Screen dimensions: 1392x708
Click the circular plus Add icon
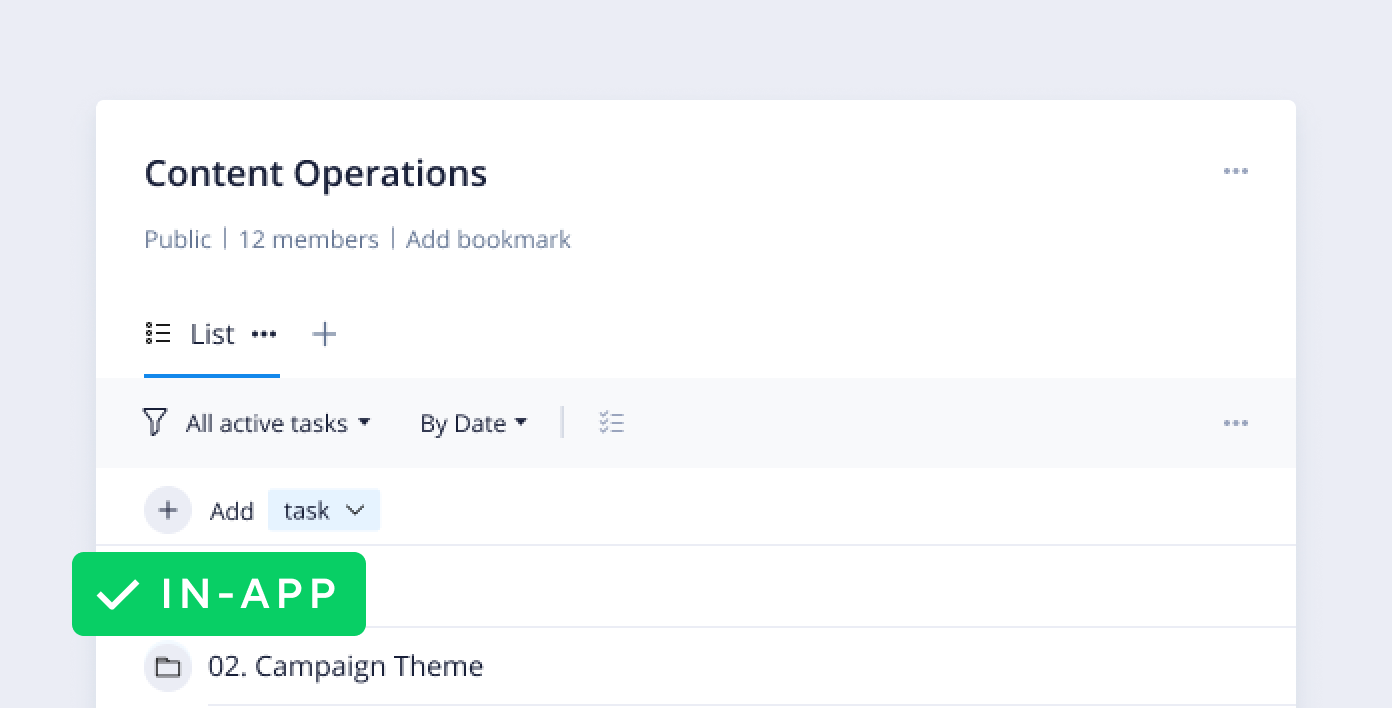click(x=167, y=510)
